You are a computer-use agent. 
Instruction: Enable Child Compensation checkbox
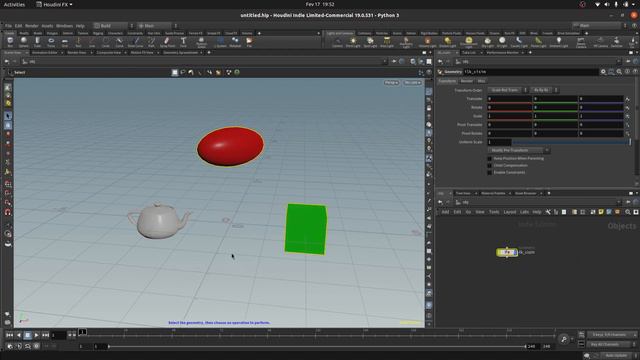[x=489, y=165]
